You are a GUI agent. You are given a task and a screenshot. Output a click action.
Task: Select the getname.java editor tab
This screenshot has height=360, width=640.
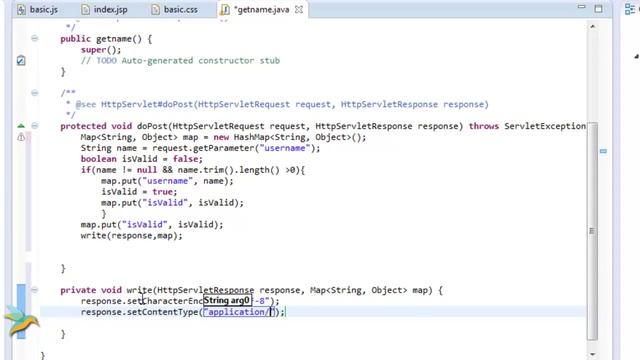(x=261, y=9)
